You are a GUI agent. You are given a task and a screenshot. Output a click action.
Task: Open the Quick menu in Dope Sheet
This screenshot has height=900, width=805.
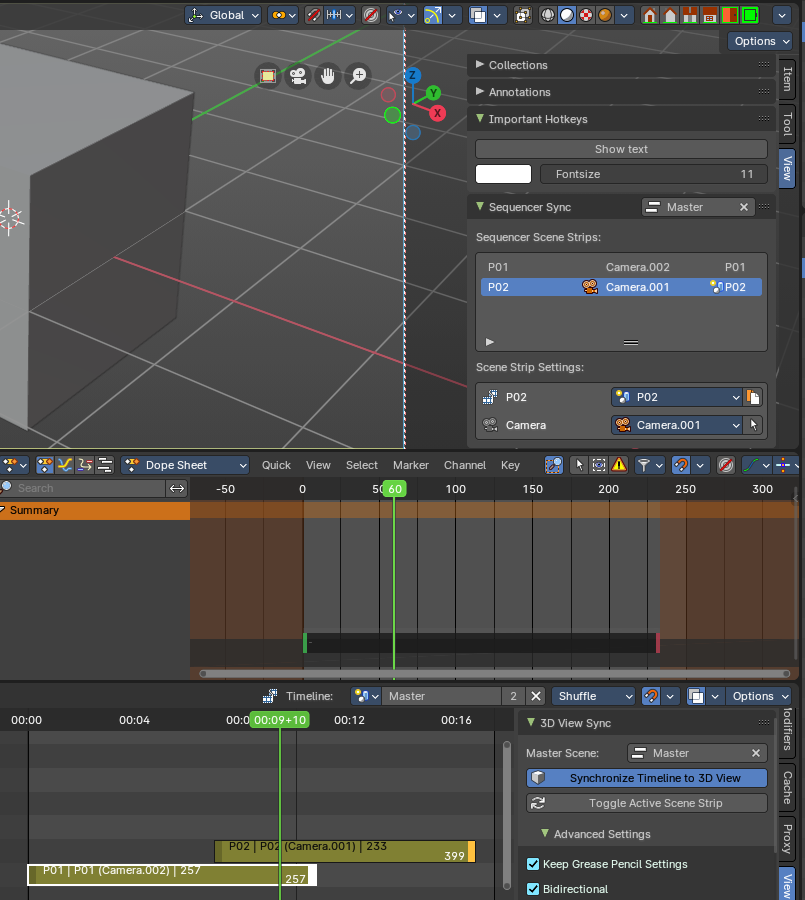(276, 465)
